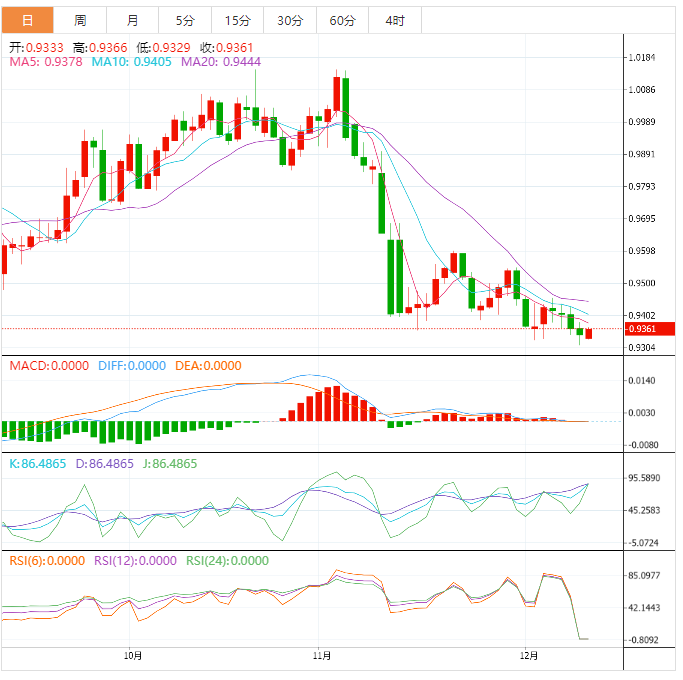Open the 5分 timeframe tab

coord(185,20)
